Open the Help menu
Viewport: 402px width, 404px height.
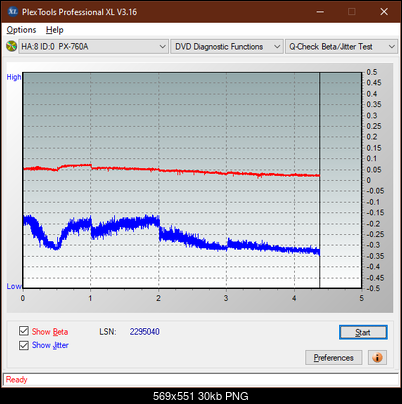(x=55, y=30)
